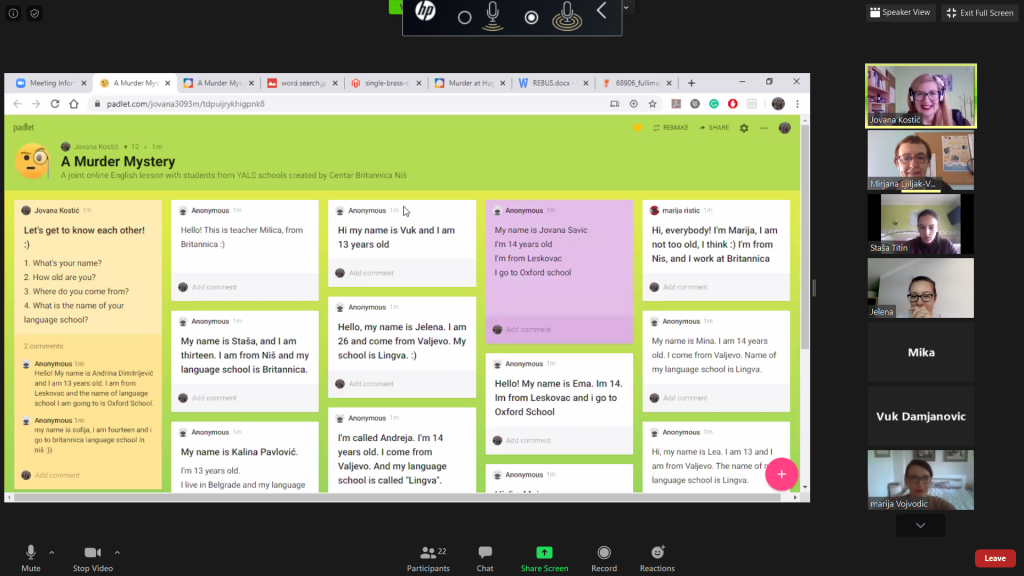The height and width of the screenshot is (576, 1024).
Task: Start recording with the Record button
Action: coord(604,558)
